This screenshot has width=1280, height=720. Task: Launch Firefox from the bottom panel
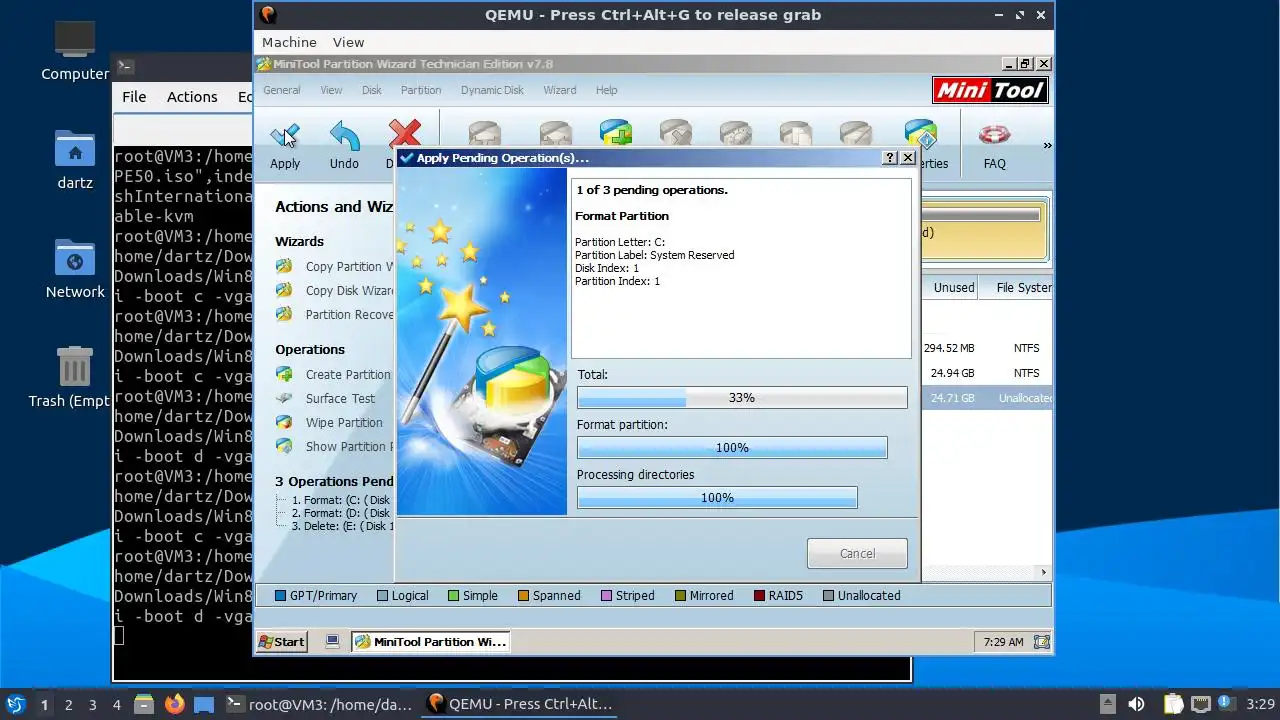(174, 704)
